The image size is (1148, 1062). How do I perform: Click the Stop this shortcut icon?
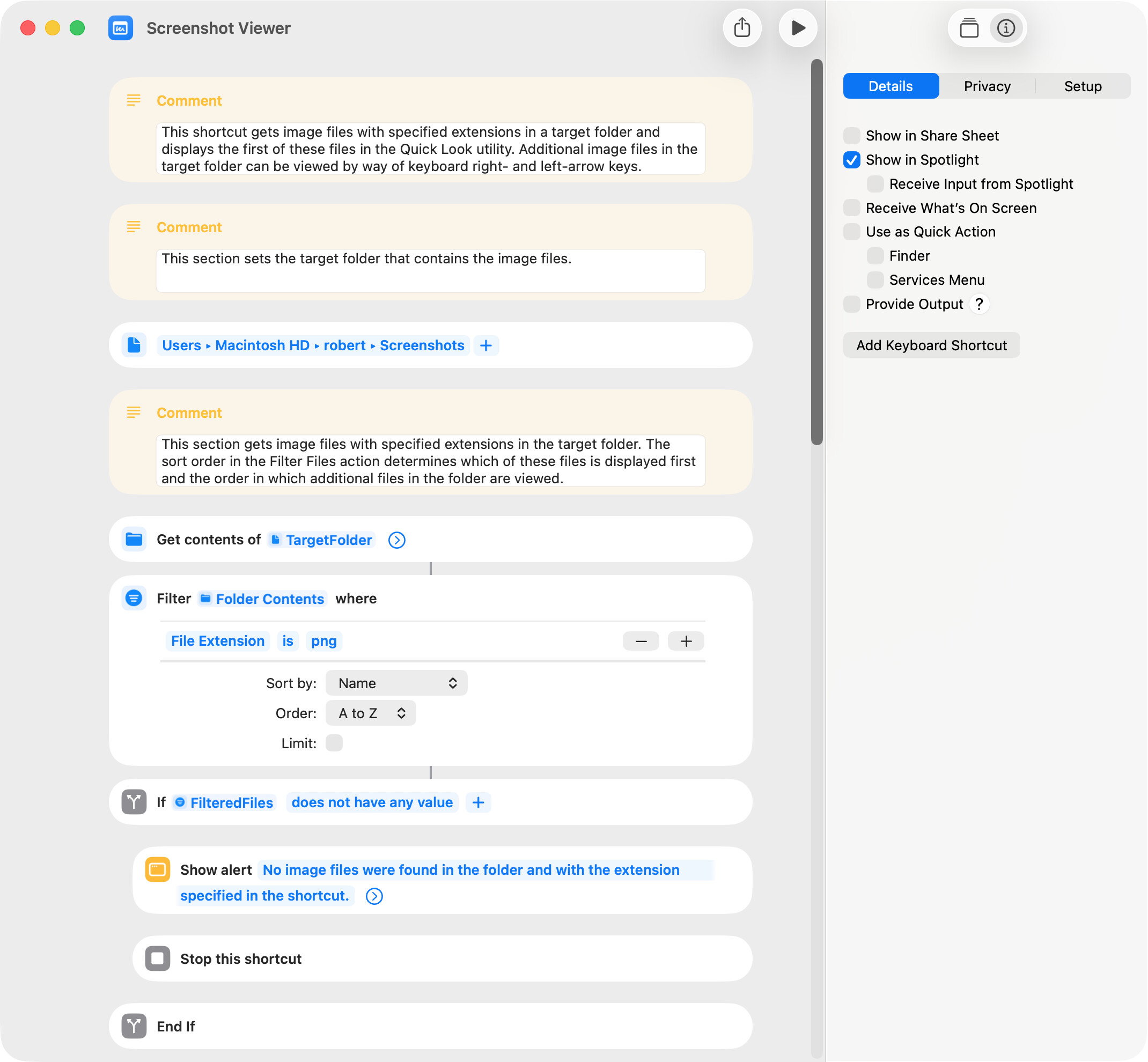coord(158,958)
